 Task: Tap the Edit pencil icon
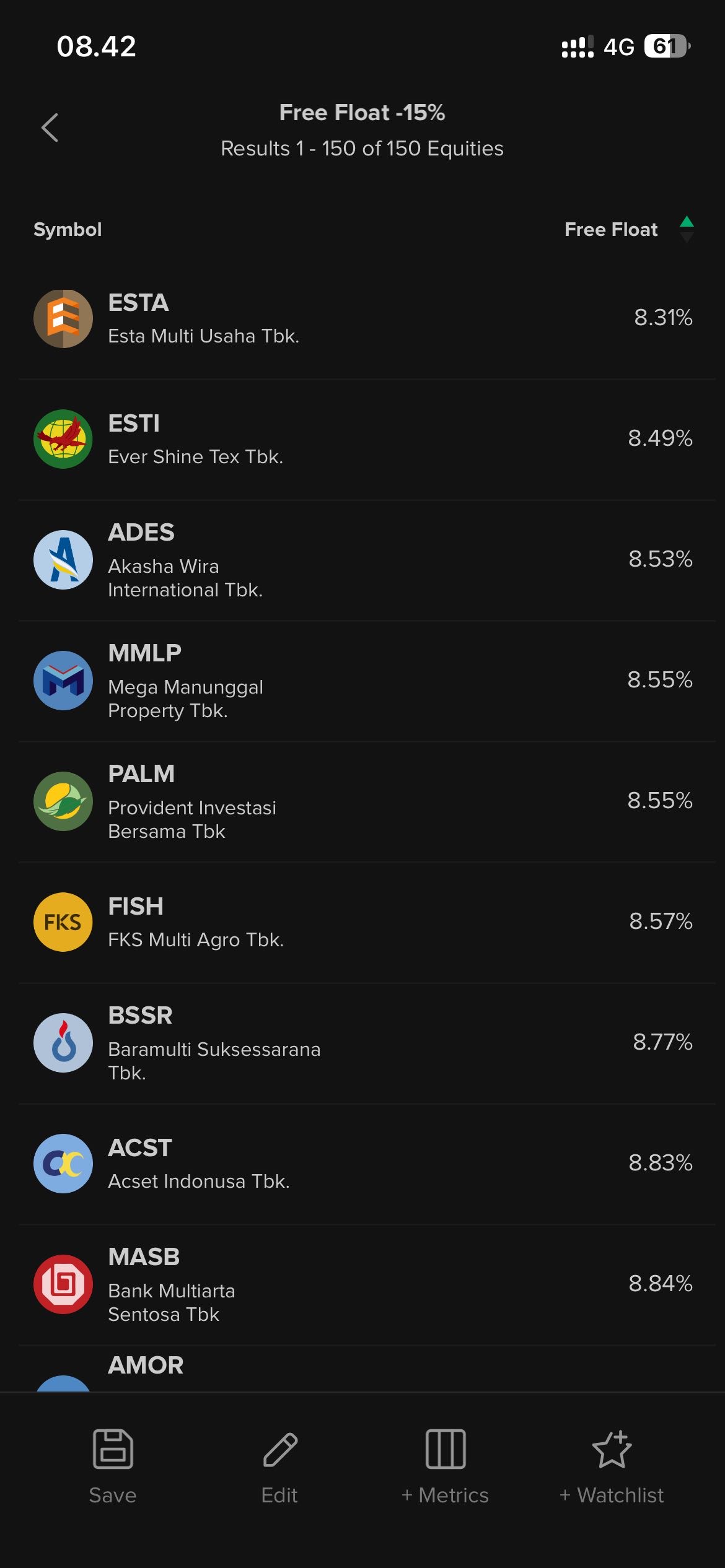pos(280,1449)
